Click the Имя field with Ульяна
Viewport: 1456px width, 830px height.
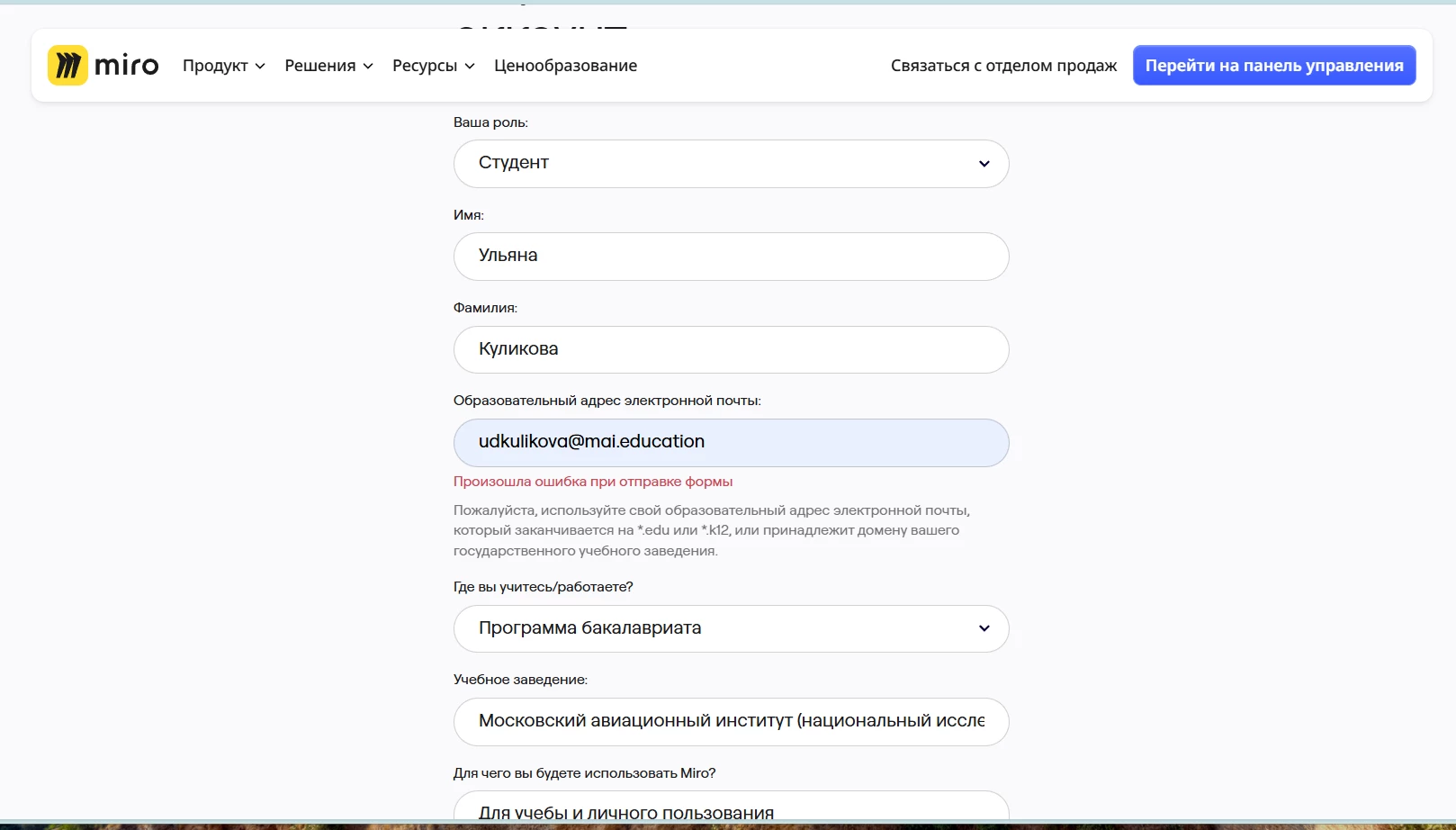click(x=731, y=257)
